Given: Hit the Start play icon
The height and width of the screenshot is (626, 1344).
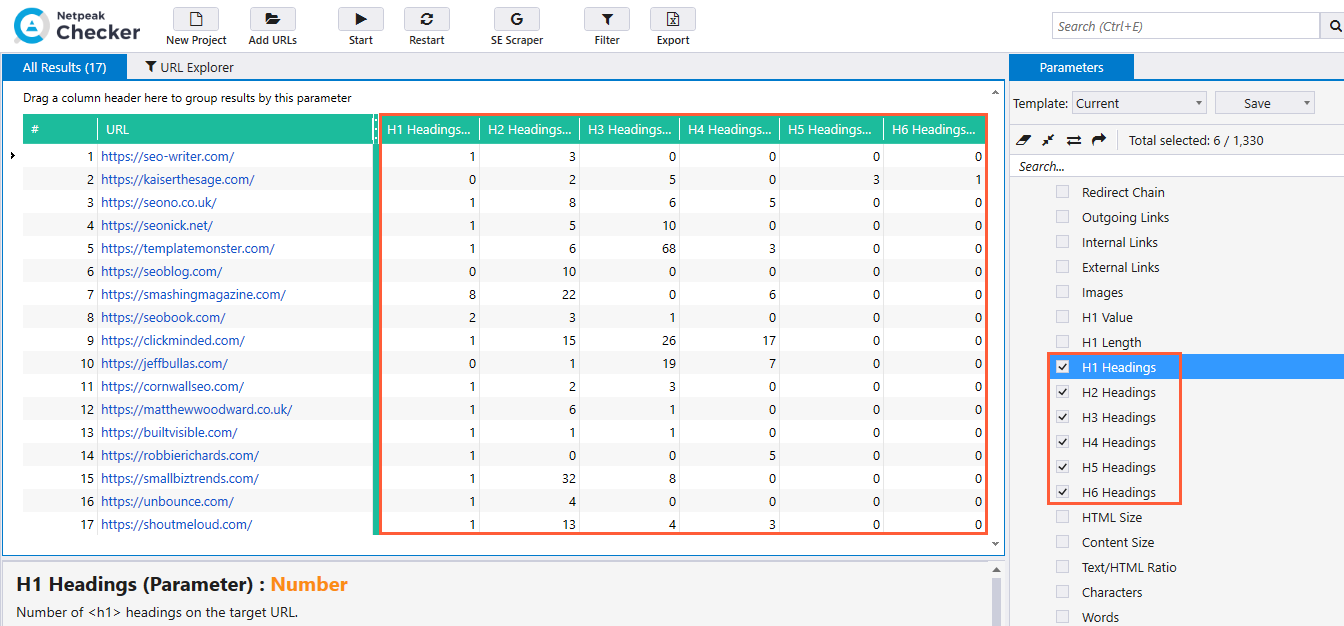Looking at the screenshot, I should (x=361, y=19).
